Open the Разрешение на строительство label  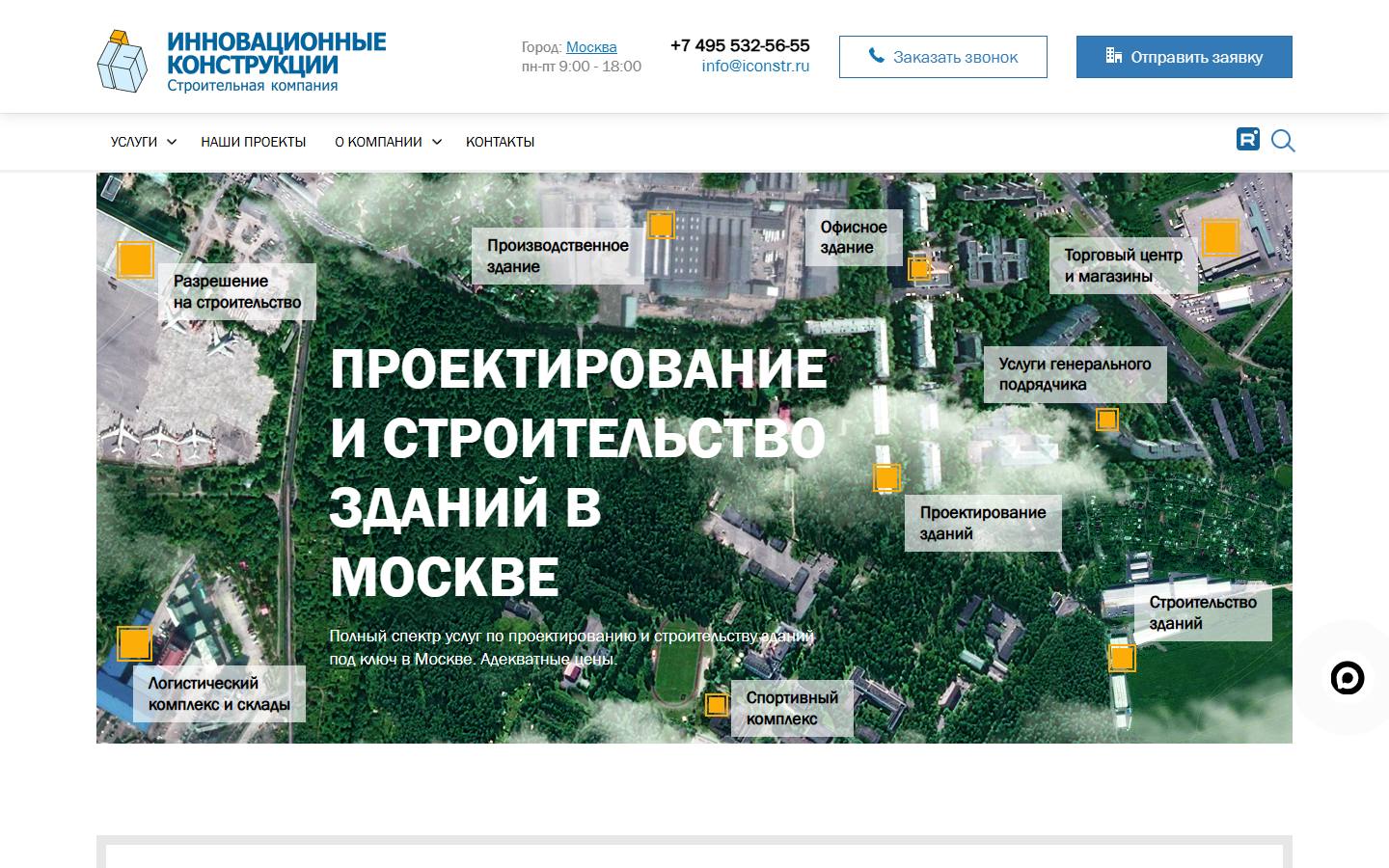pos(237,291)
